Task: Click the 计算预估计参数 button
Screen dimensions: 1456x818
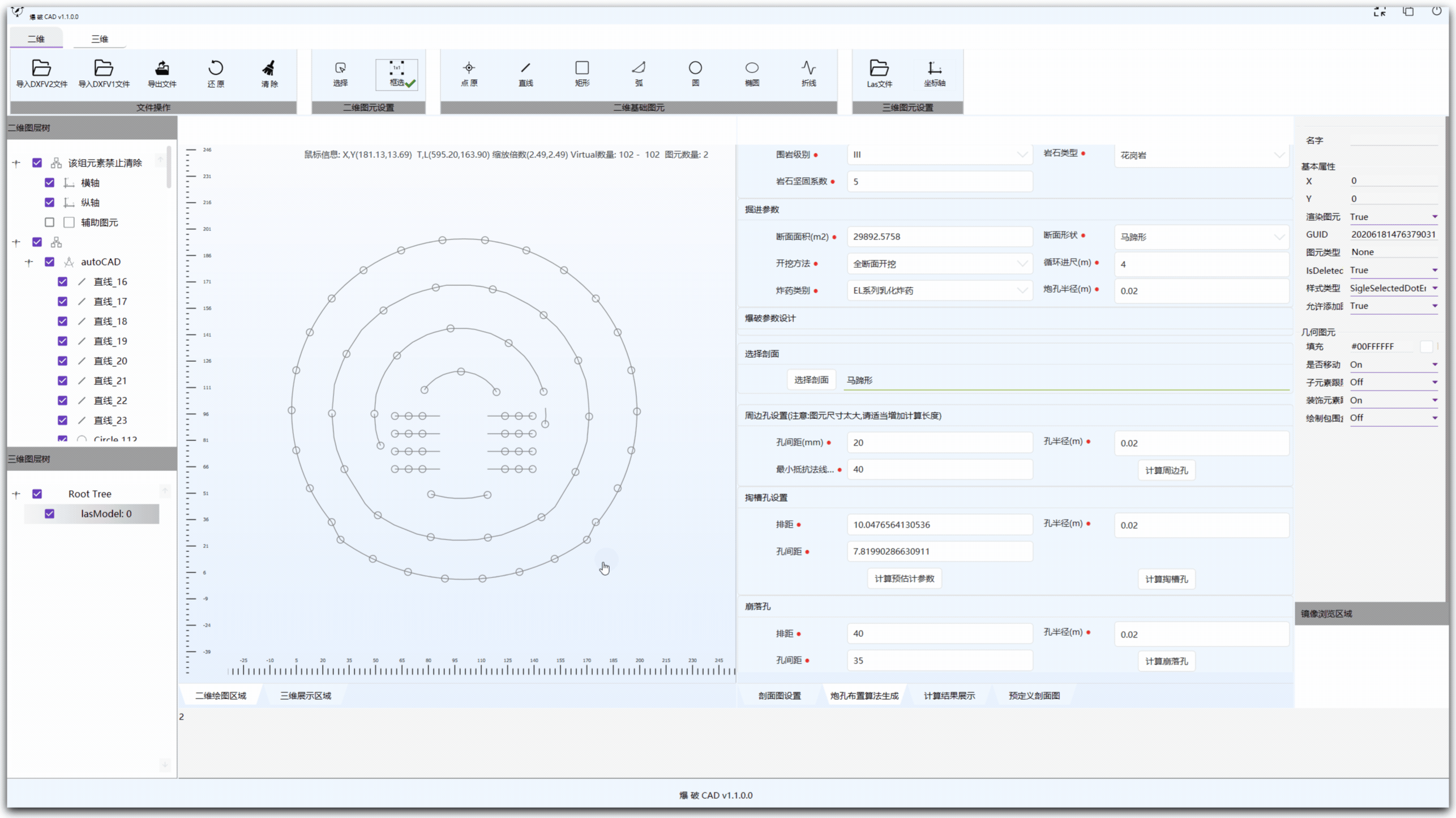Action: (x=904, y=579)
